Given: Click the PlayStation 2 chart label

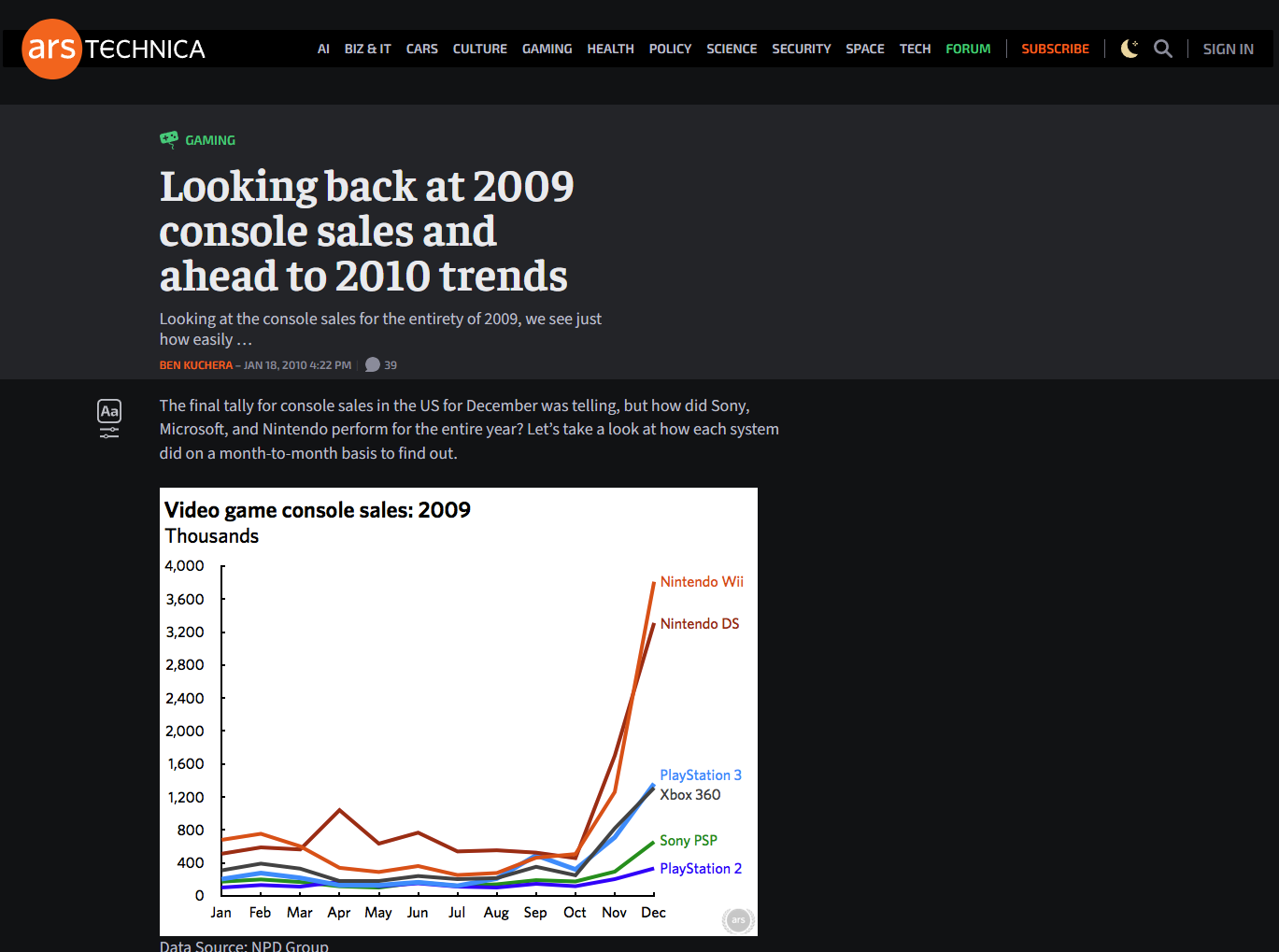Looking at the screenshot, I should tap(701, 869).
